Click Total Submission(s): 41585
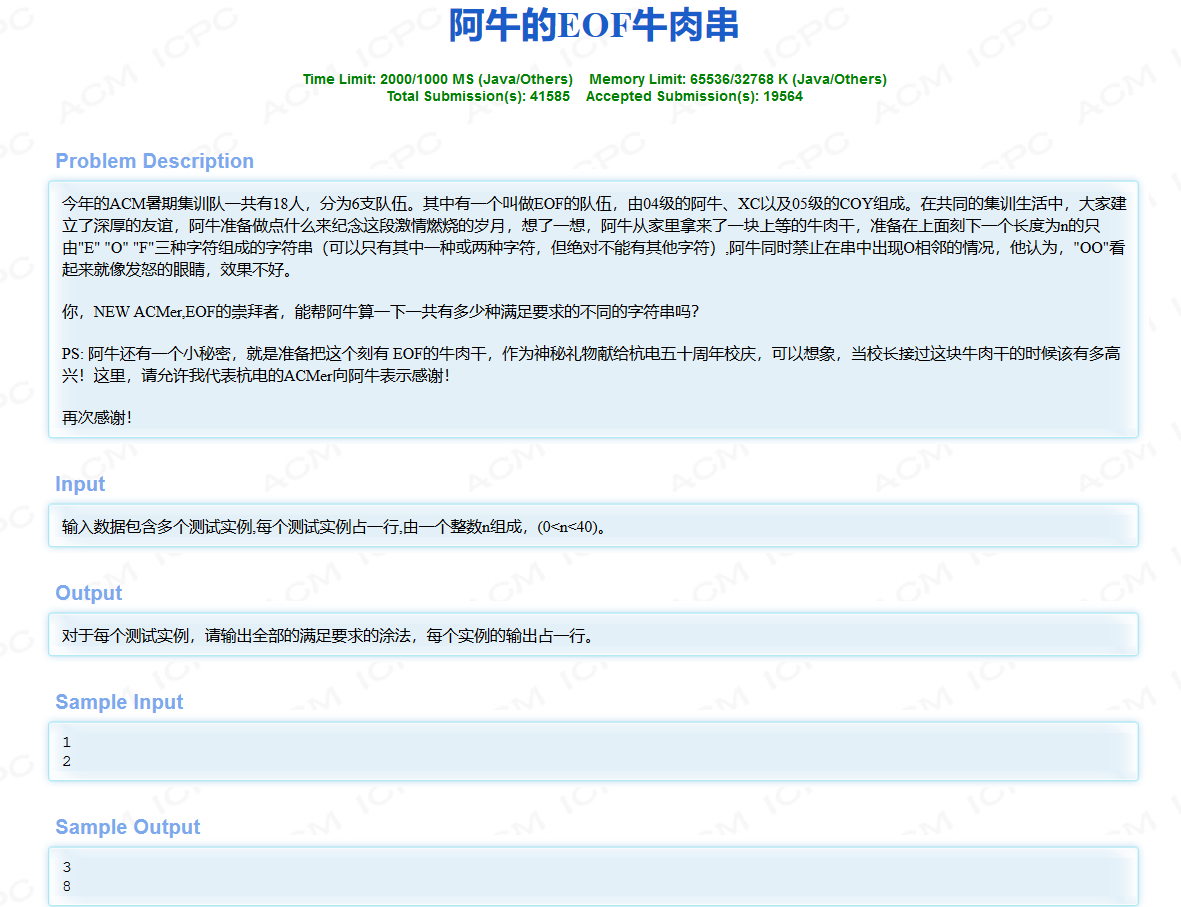 click(x=478, y=96)
